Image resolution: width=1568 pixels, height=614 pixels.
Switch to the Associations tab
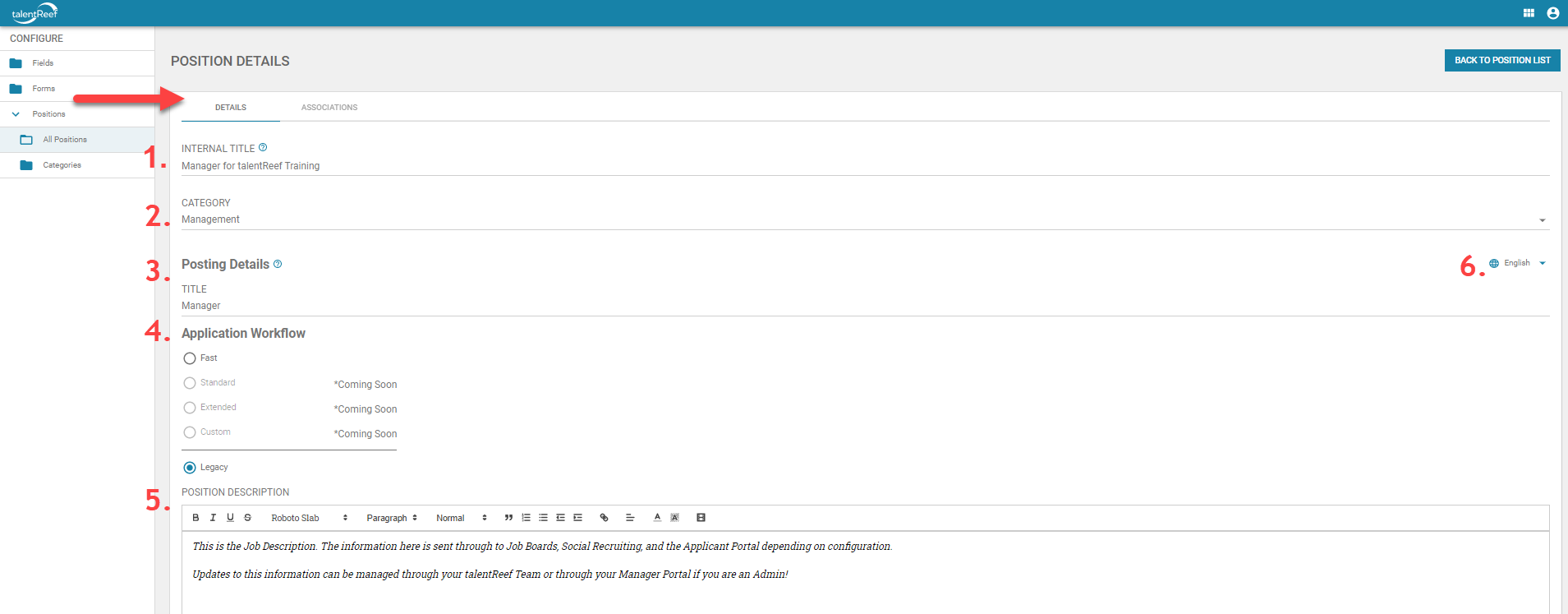329,108
